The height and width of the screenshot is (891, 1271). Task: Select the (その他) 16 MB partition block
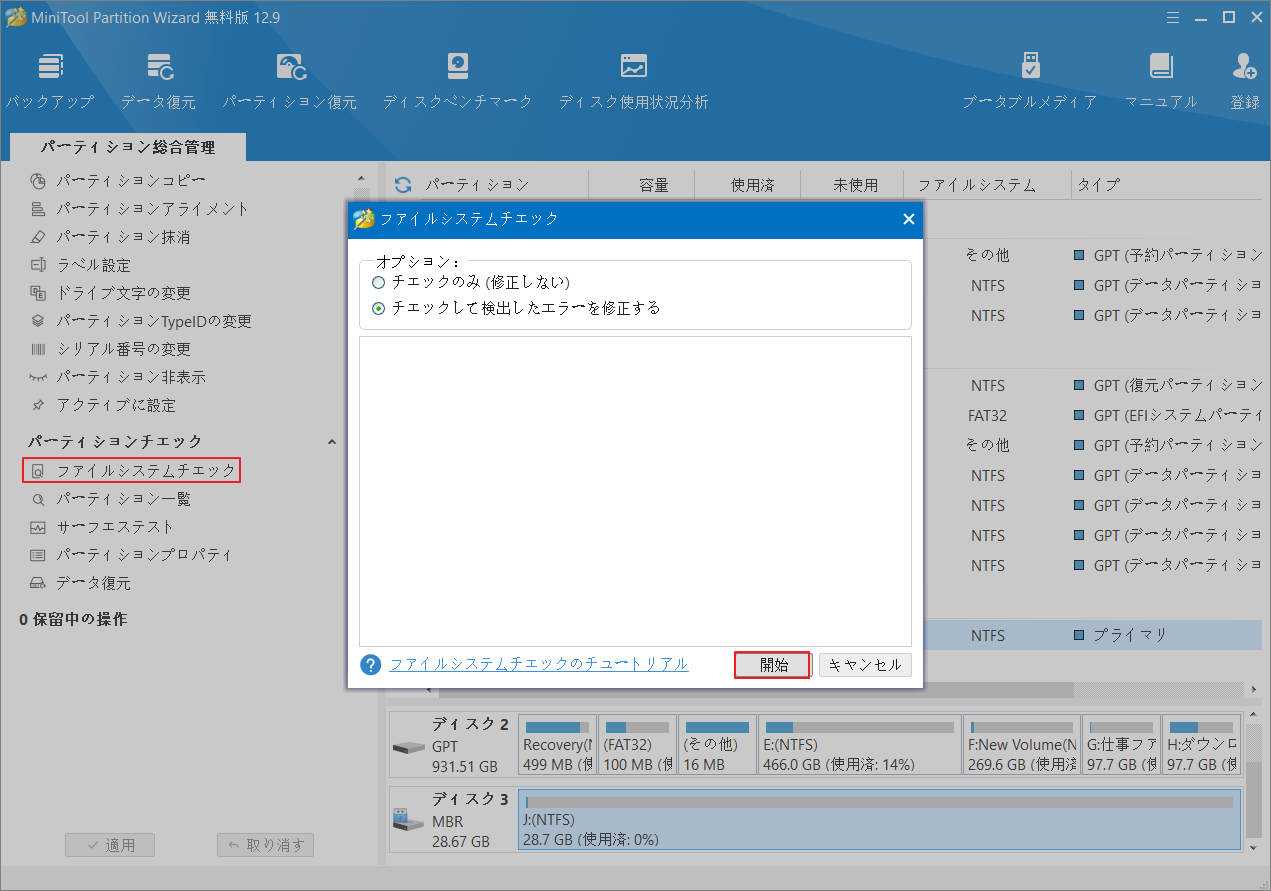click(717, 744)
